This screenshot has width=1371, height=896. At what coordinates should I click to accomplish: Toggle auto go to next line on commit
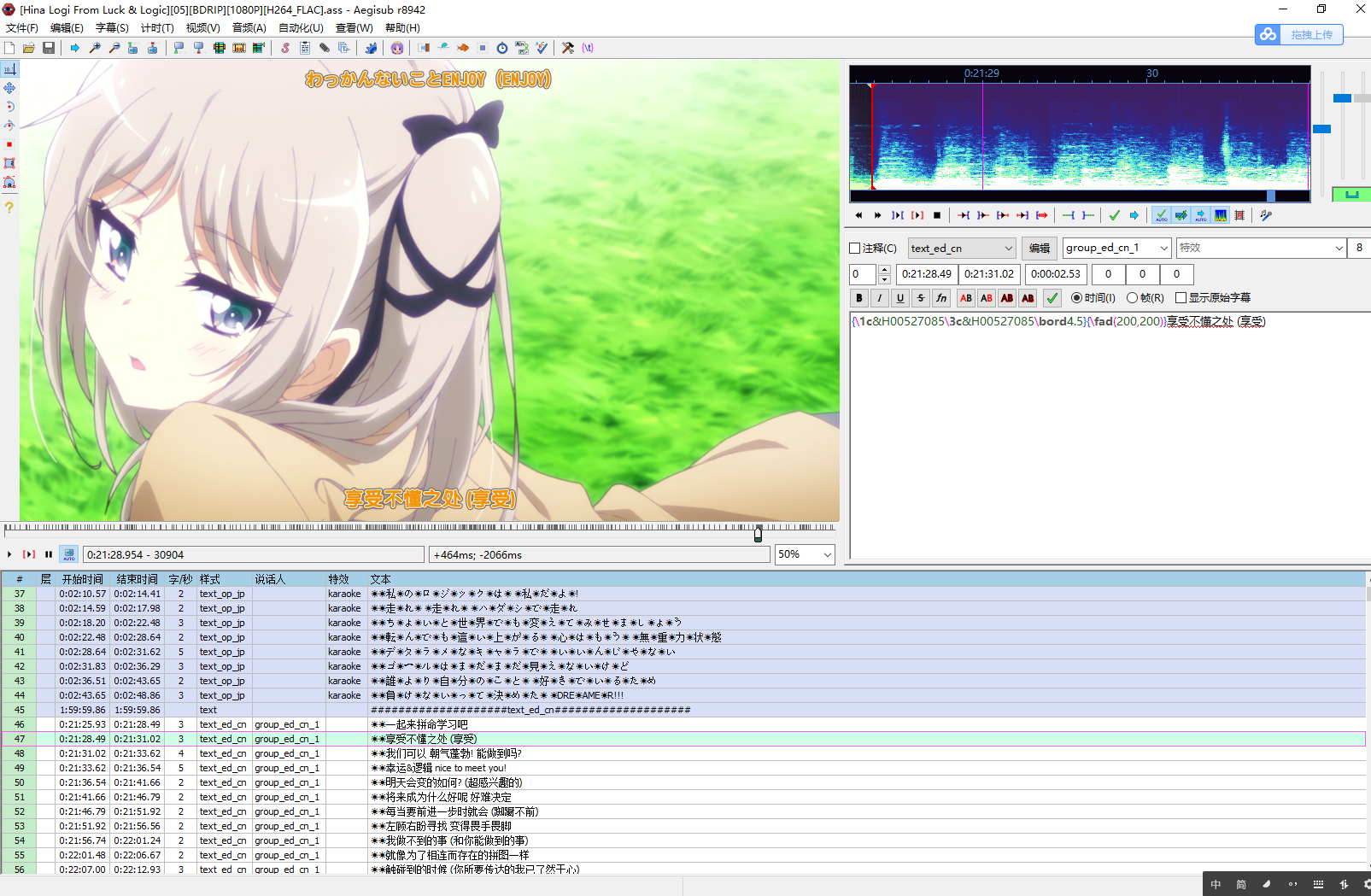pos(1181,215)
